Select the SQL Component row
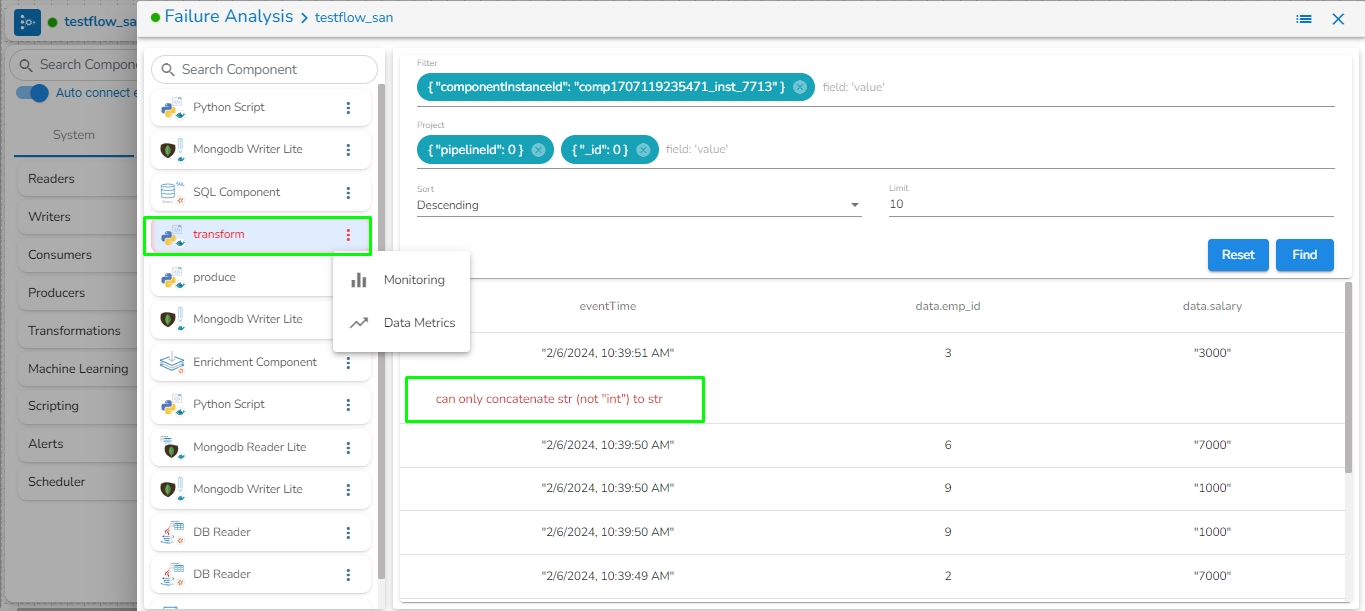 point(261,192)
